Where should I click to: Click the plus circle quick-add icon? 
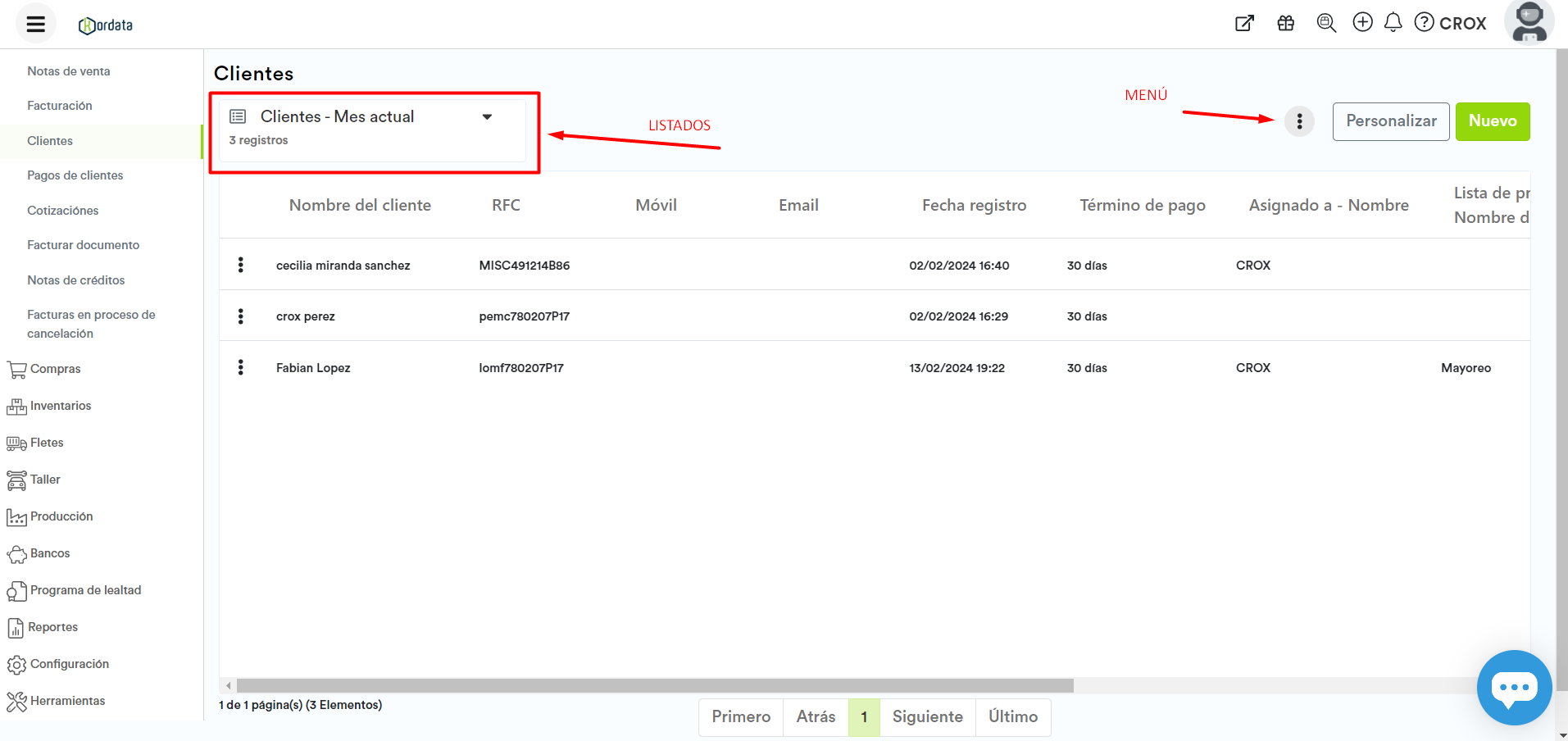pos(1362,22)
